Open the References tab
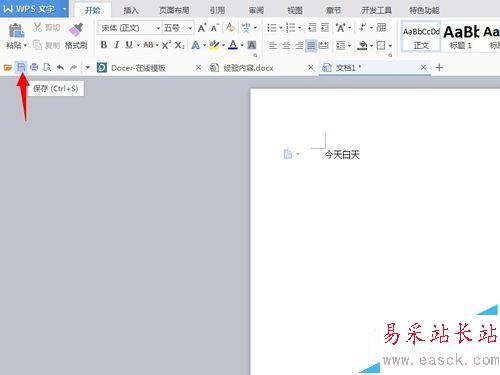The width and height of the screenshot is (500, 375). tap(217, 10)
